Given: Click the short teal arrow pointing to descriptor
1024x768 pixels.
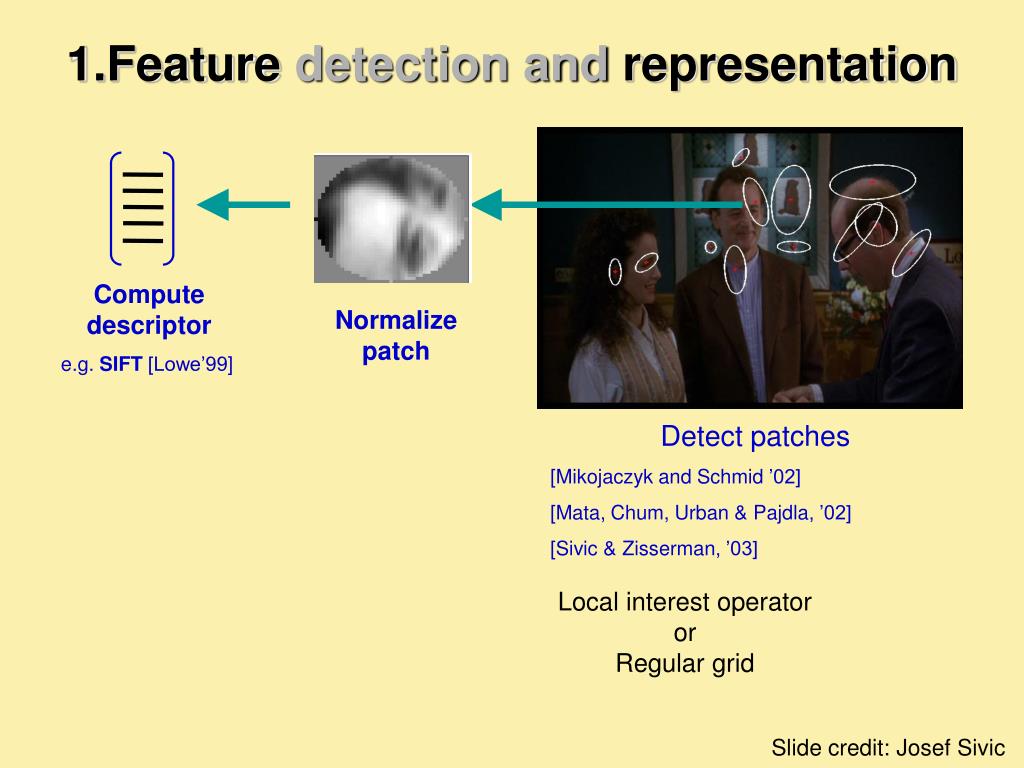Looking at the screenshot, I should pyautogui.click(x=244, y=204).
